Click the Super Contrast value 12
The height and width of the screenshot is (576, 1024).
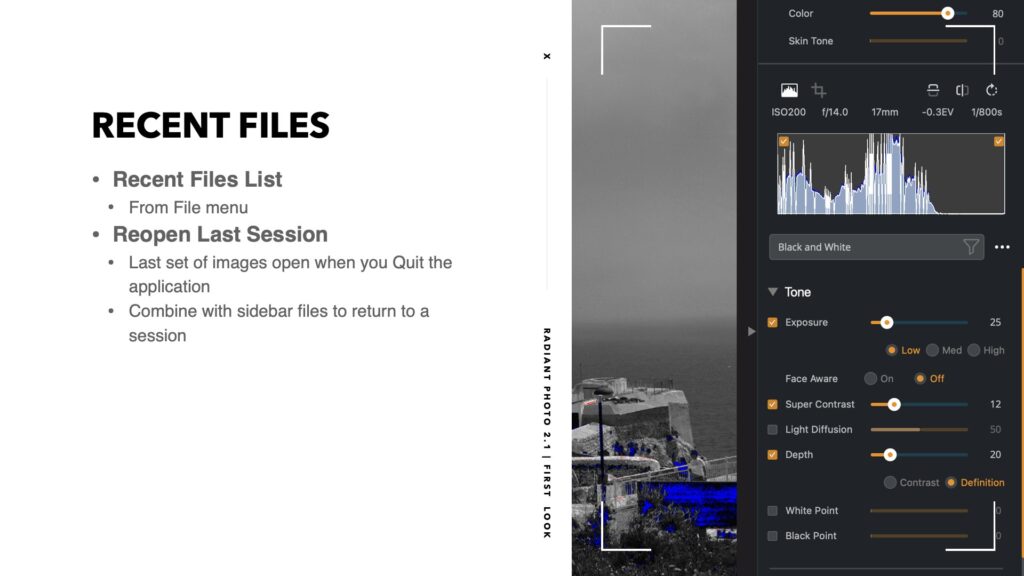tap(995, 404)
